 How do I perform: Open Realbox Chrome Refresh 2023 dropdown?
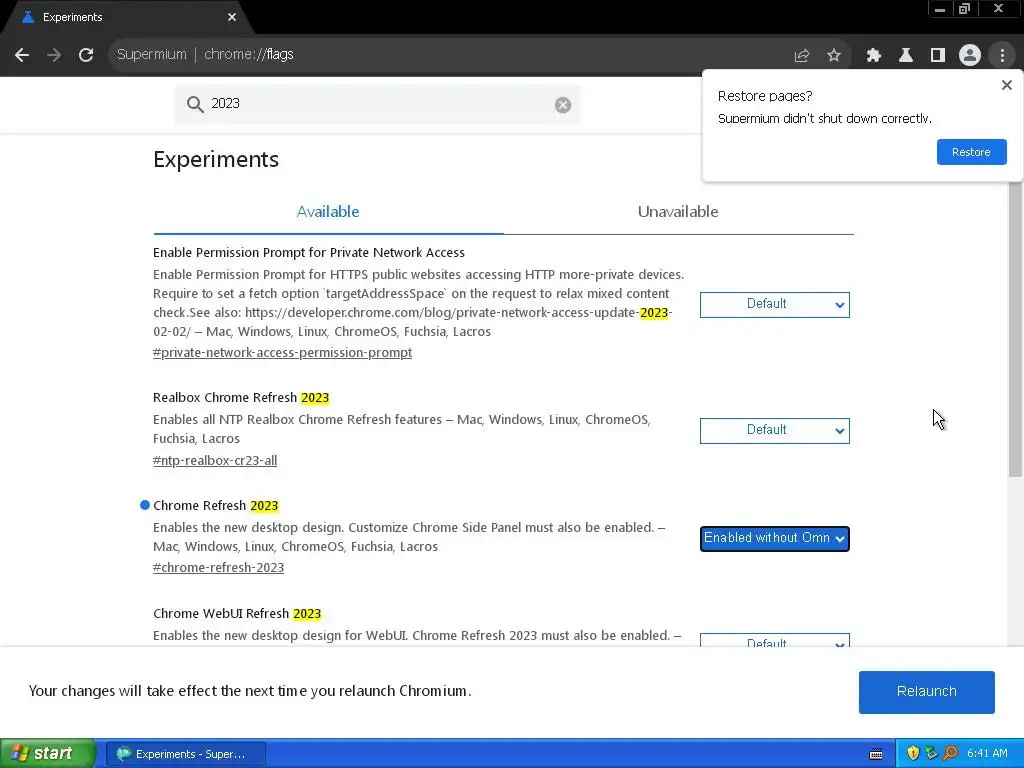click(775, 431)
